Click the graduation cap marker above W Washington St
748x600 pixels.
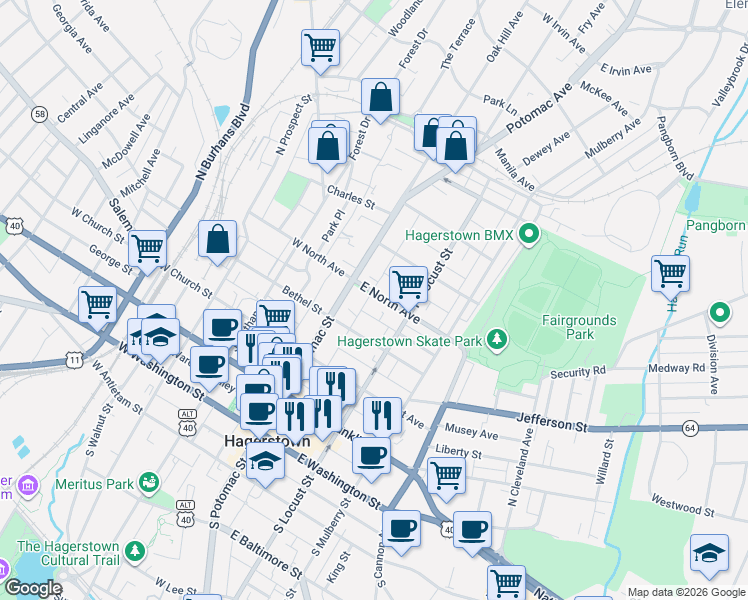click(160, 337)
